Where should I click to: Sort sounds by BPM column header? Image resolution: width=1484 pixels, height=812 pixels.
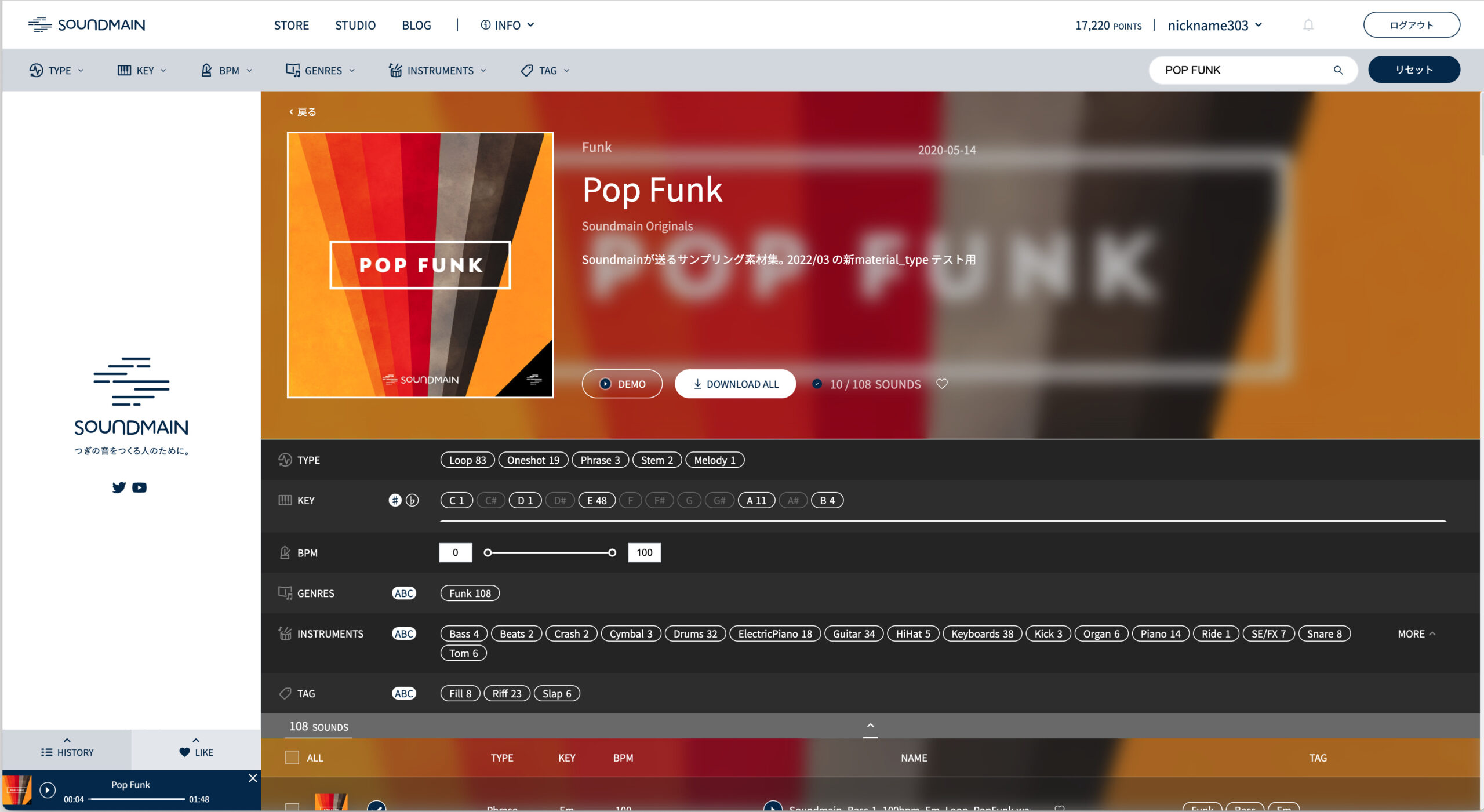[x=623, y=758]
